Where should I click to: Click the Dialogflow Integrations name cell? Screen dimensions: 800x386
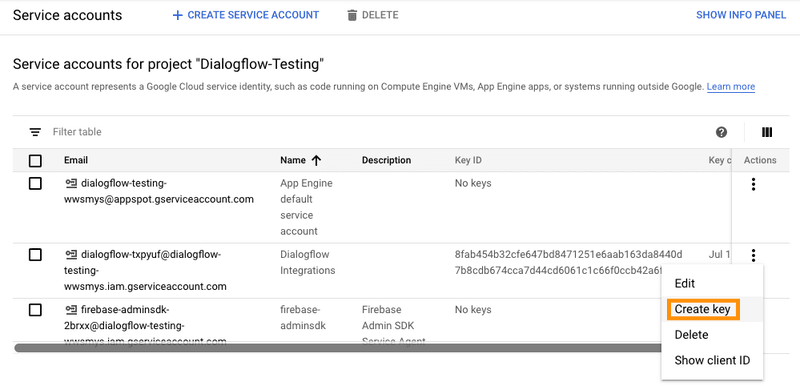[308, 262]
